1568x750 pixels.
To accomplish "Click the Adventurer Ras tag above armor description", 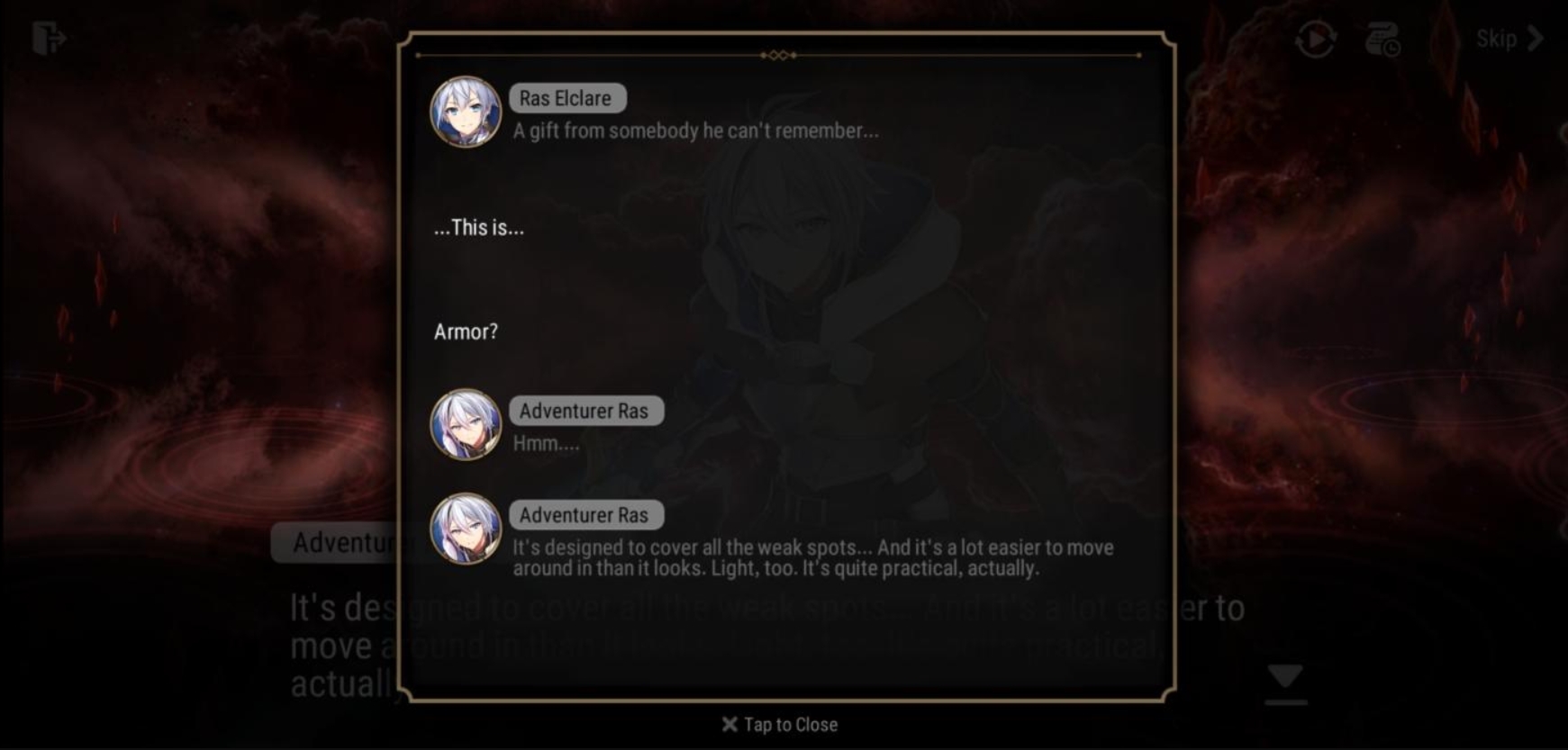I will pos(586,515).
